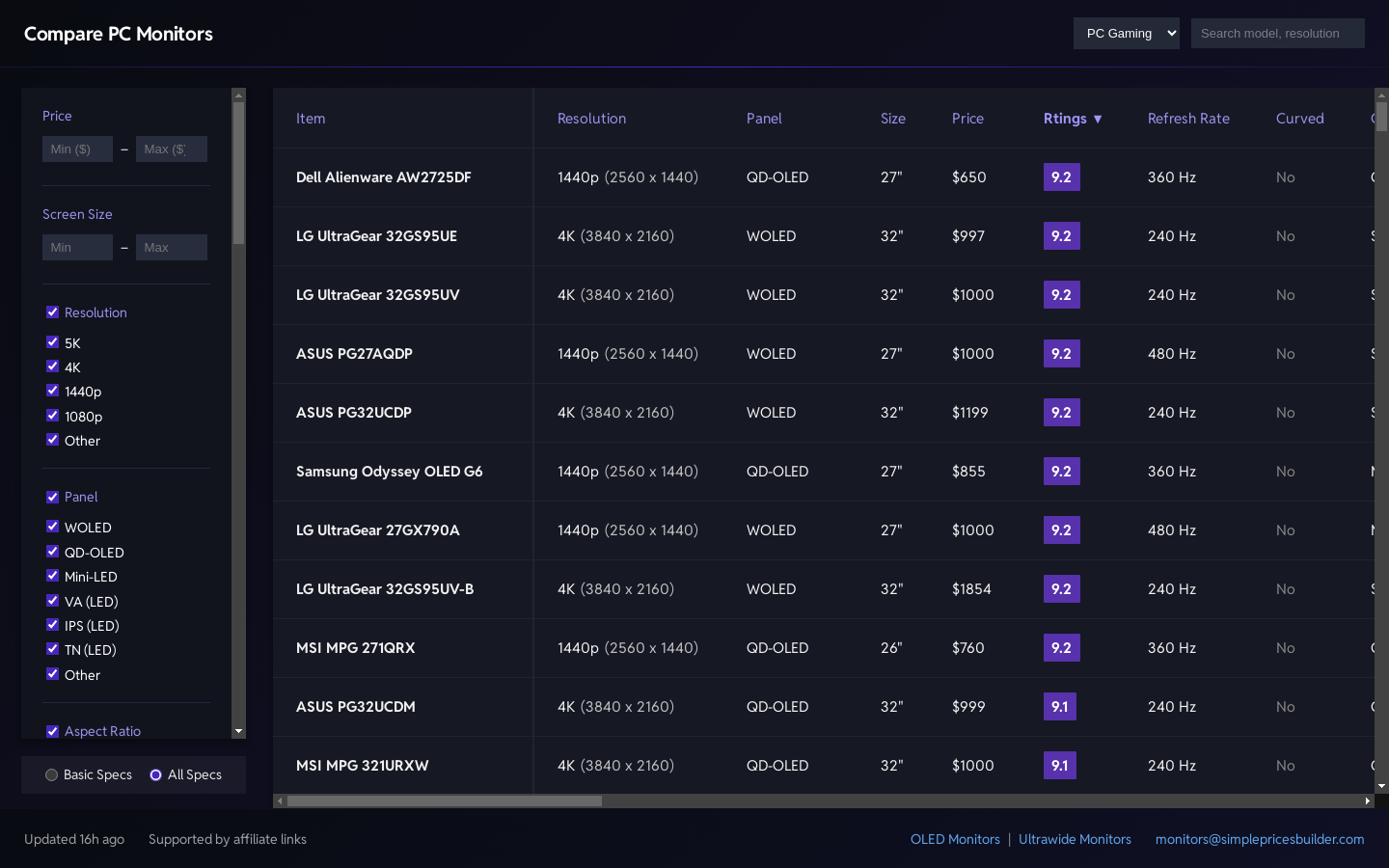
Task: Uncheck the TN (LED) panel filter
Action: (52, 648)
